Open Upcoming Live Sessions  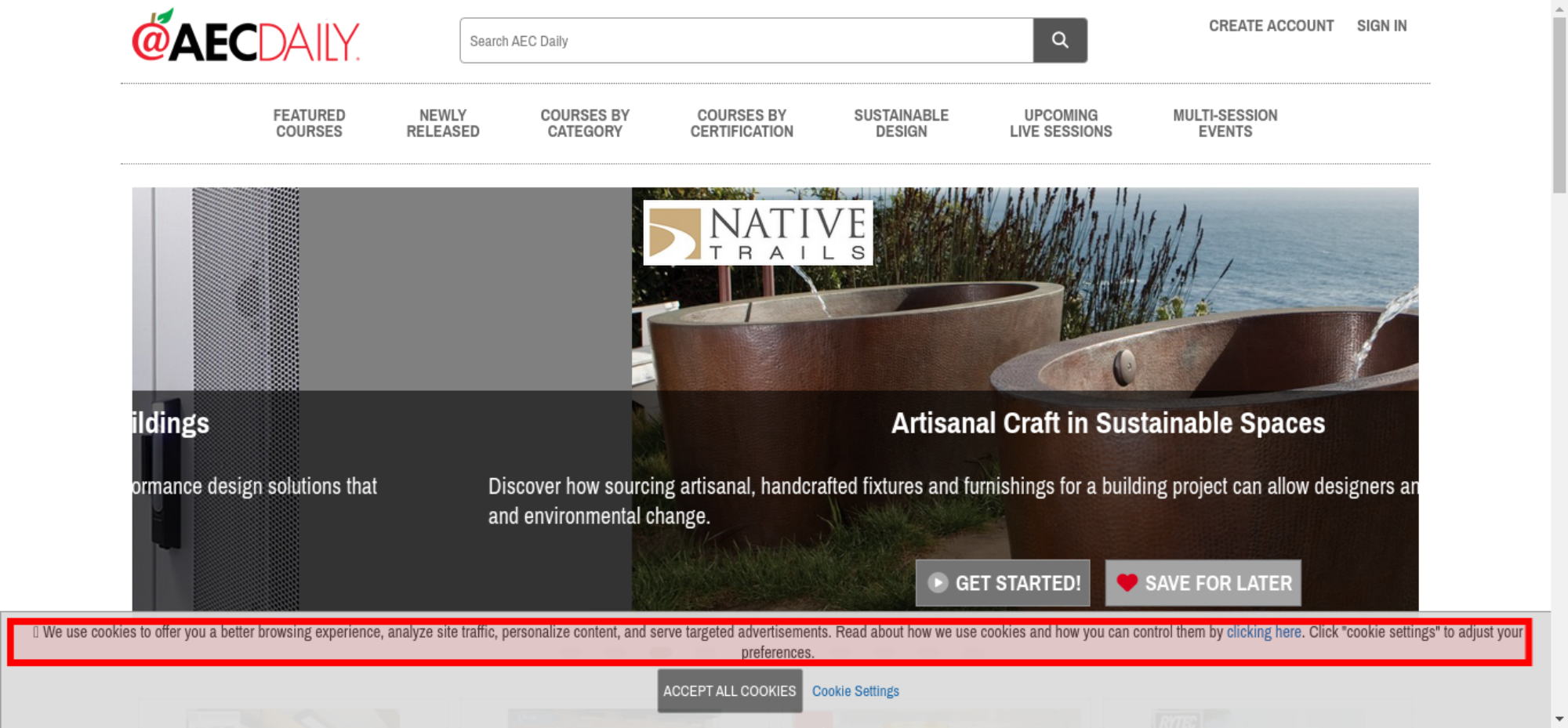(1061, 124)
